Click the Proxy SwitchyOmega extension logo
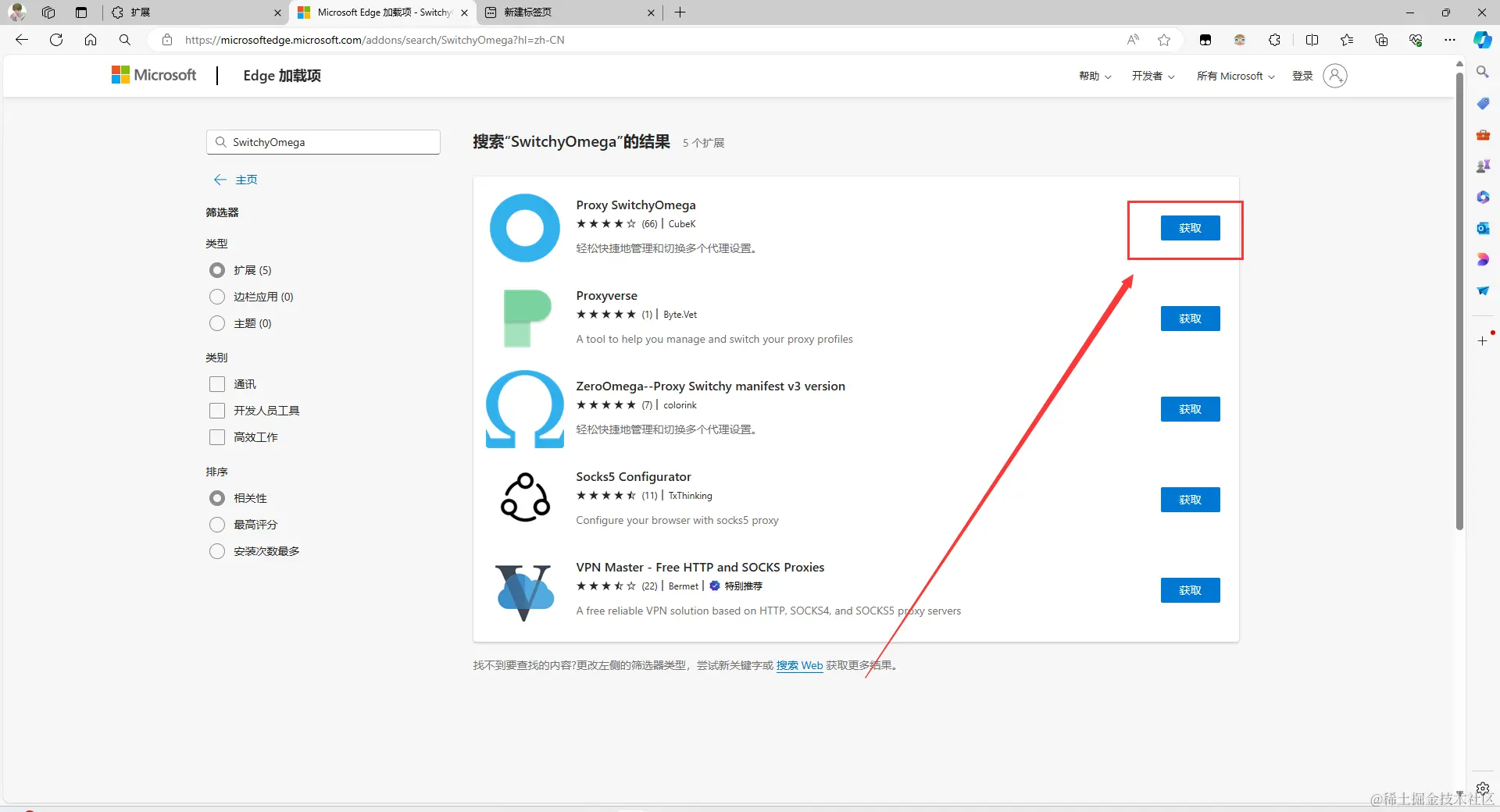 click(525, 228)
